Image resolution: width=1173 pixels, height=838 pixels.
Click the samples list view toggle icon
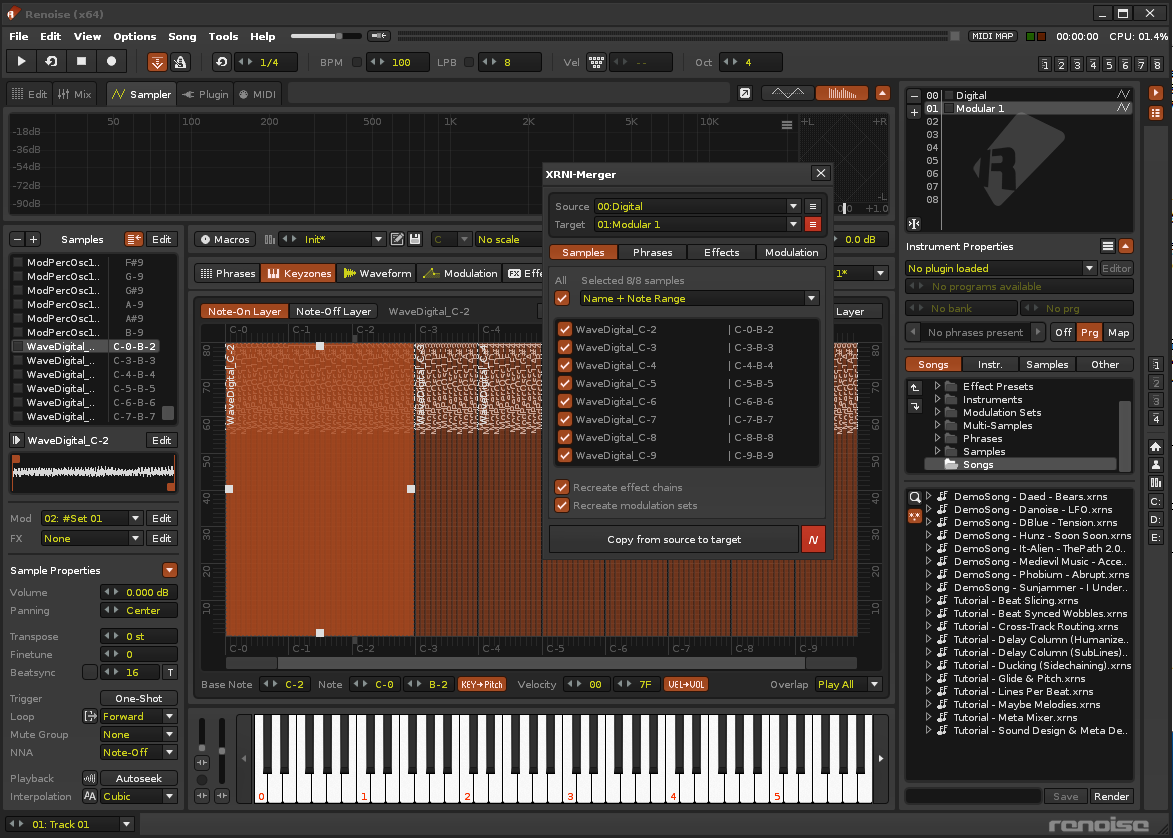pos(134,239)
